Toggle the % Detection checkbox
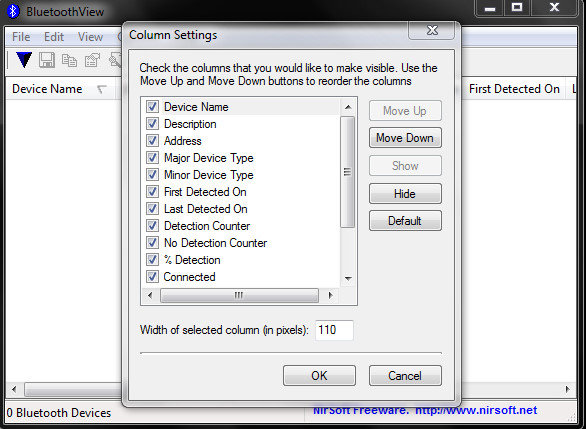The width and height of the screenshot is (586, 429). pyautogui.click(x=152, y=259)
